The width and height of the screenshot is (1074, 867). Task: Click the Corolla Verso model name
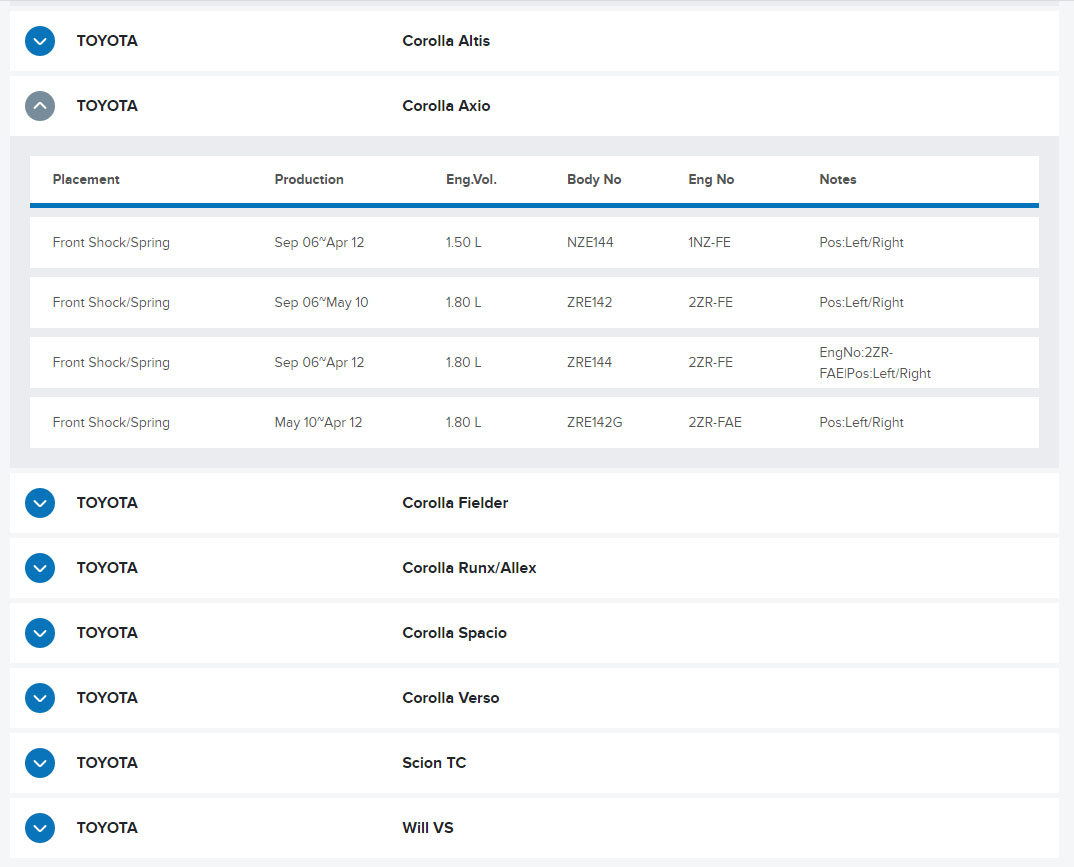pos(451,698)
